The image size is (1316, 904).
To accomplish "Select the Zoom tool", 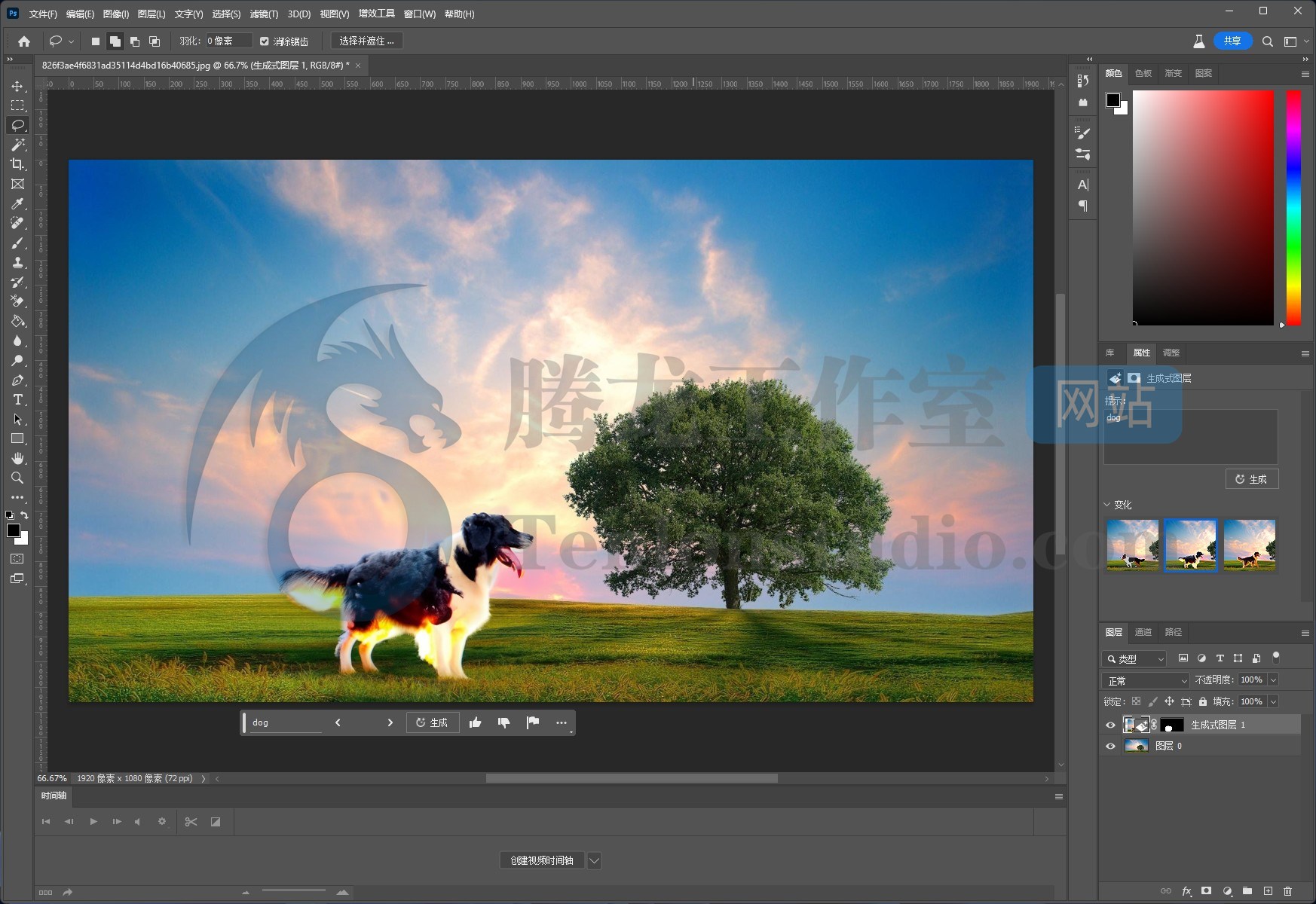I will (x=17, y=478).
